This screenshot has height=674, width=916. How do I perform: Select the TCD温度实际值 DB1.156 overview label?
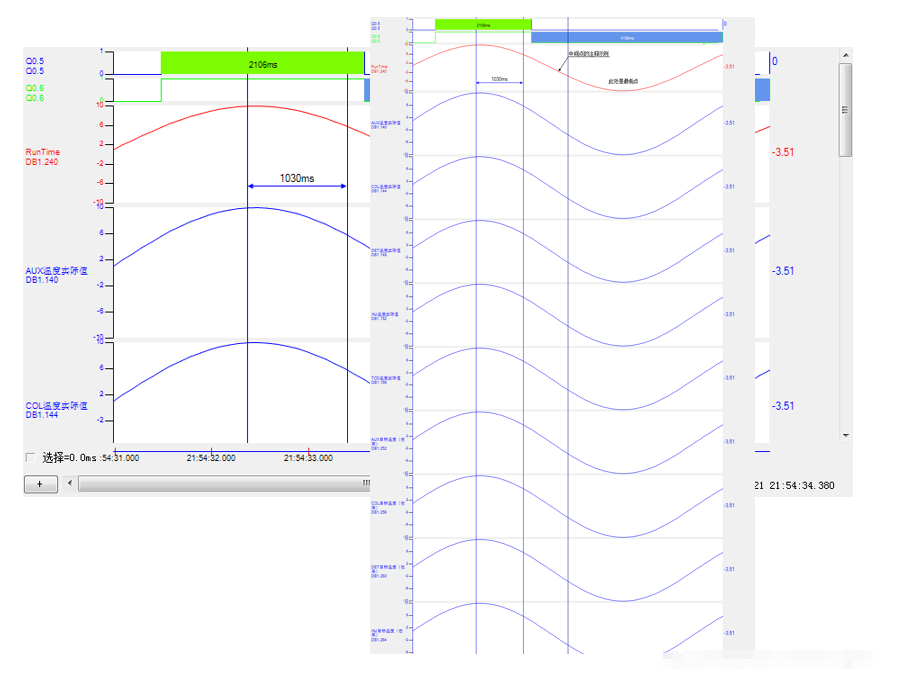(x=386, y=380)
